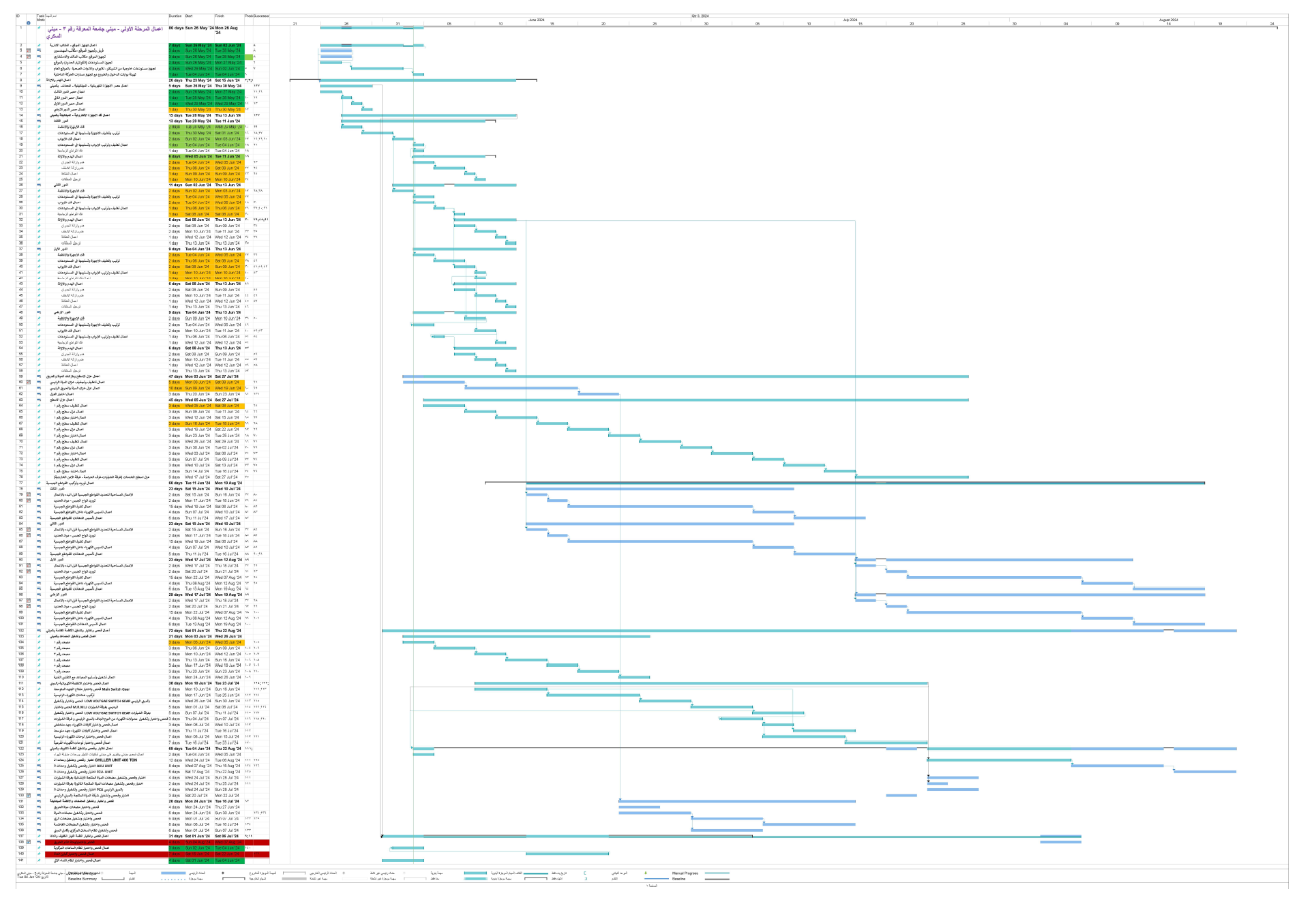Click the row ID number 8 cell
1316x900 pixels.
21,80
